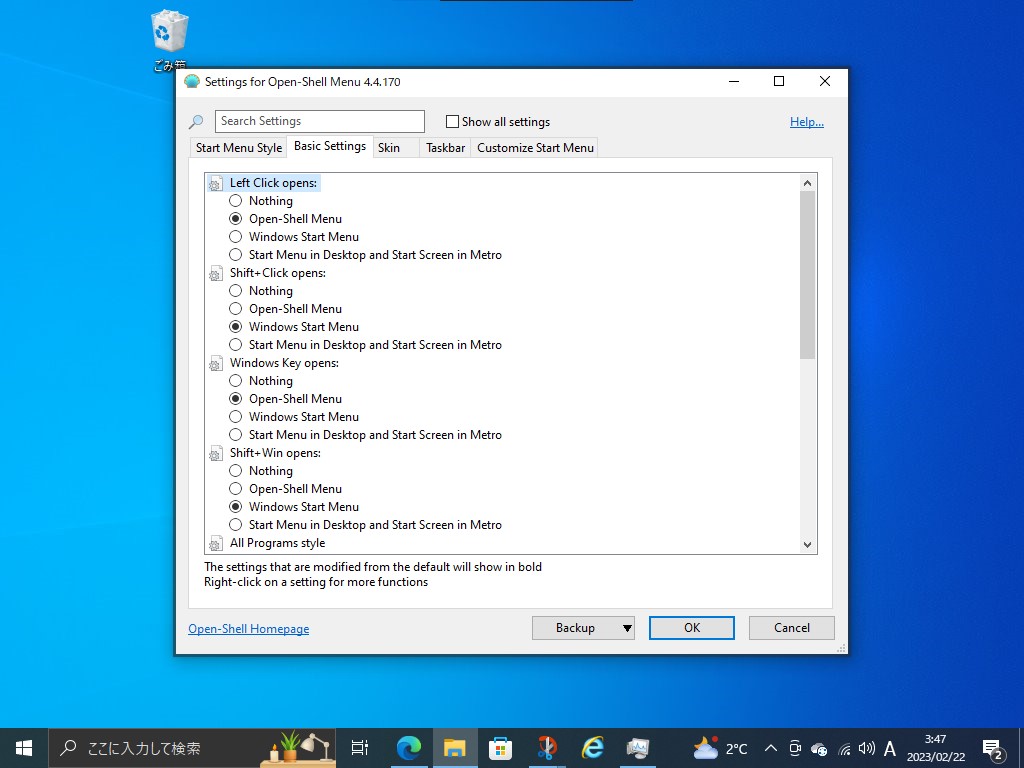
Task: Click the settings icon beside Shift+Win opens
Action: click(216, 454)
